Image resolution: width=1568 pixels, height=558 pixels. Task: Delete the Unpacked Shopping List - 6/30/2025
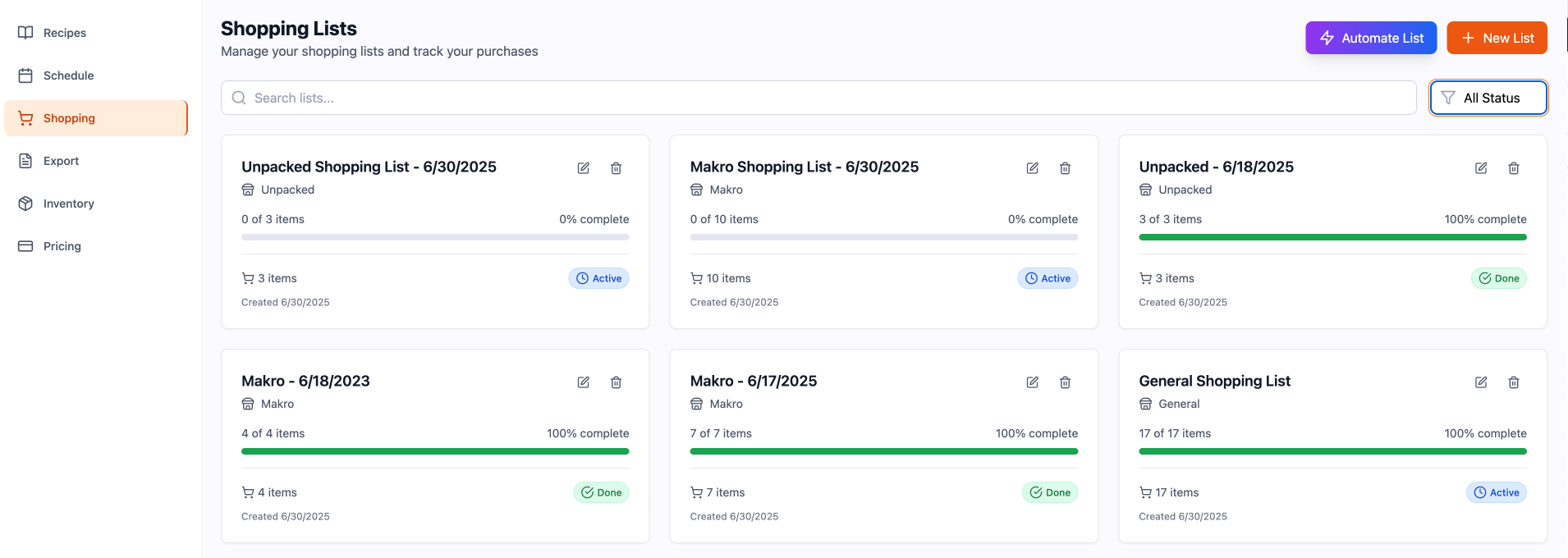tap(617, 168)
